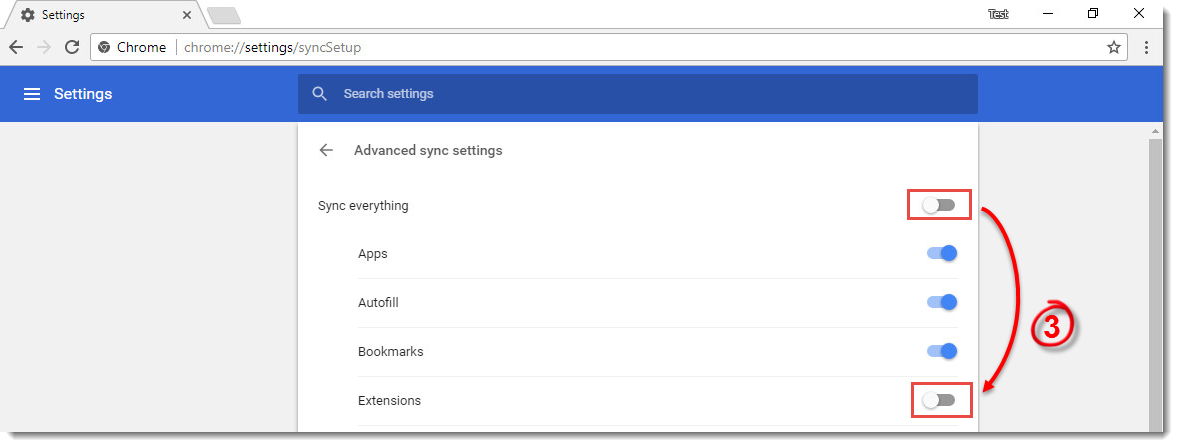This screenshot has width=1178, height=447.
Task: Bookmark this page with star icon
Action: (x=1113, y=47)
